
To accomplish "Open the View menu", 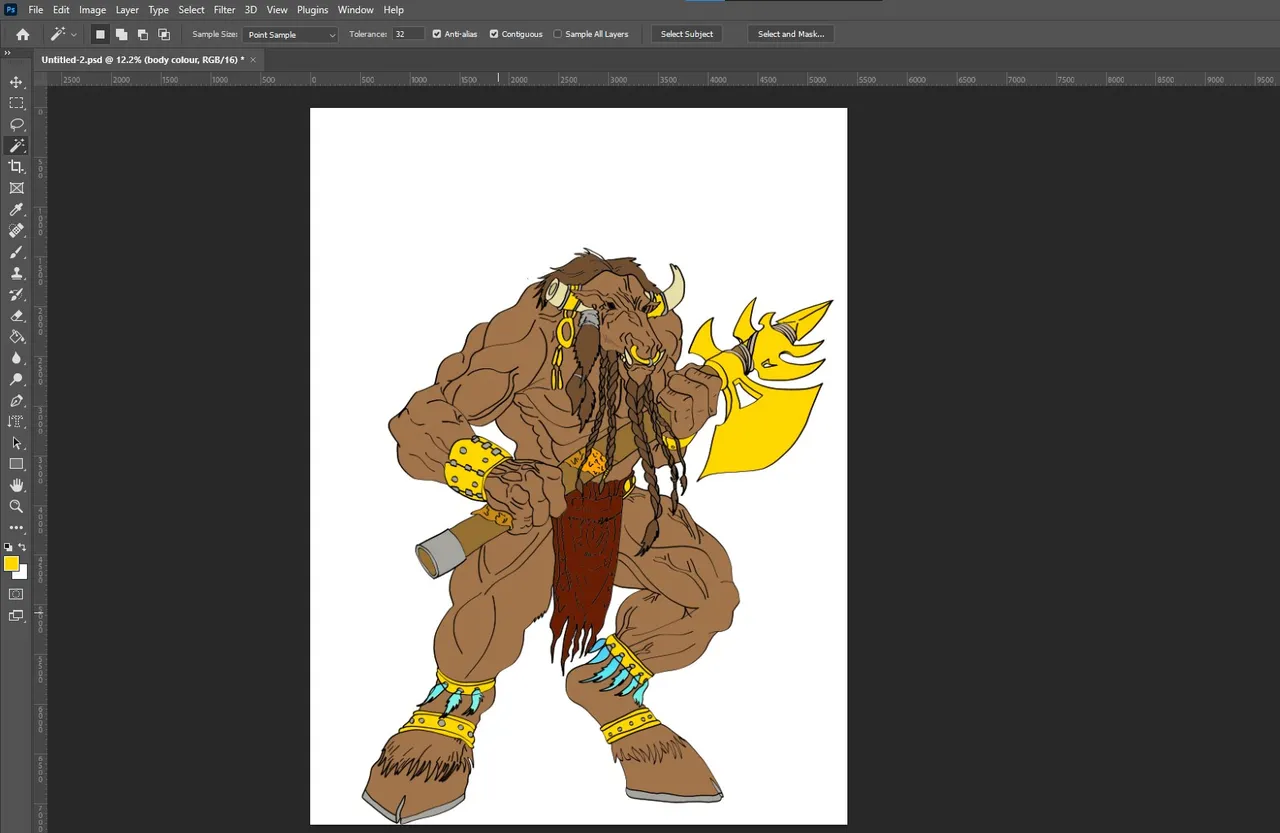I will [x=277, y=10].
